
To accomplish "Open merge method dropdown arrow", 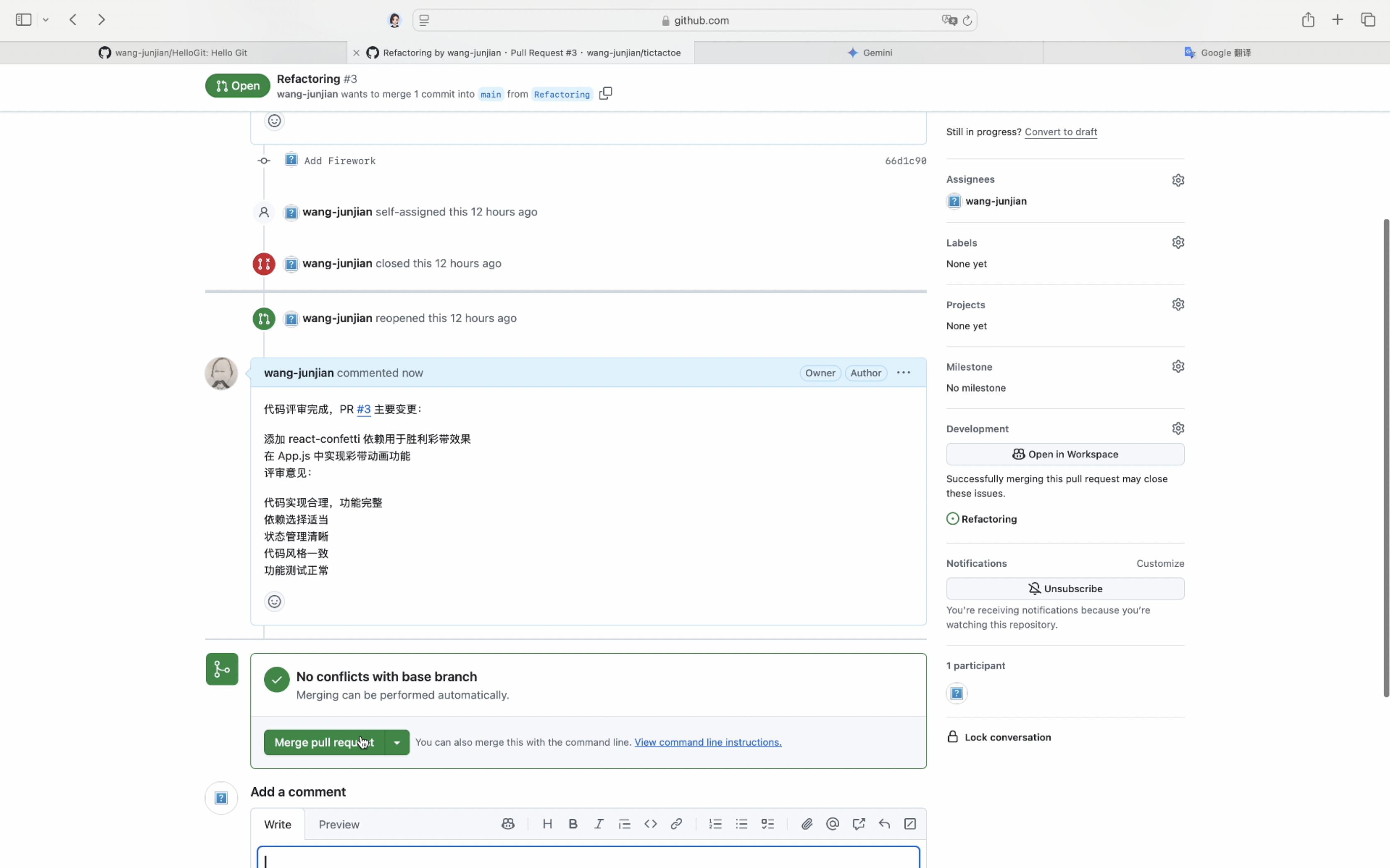I will click(397, 742).
